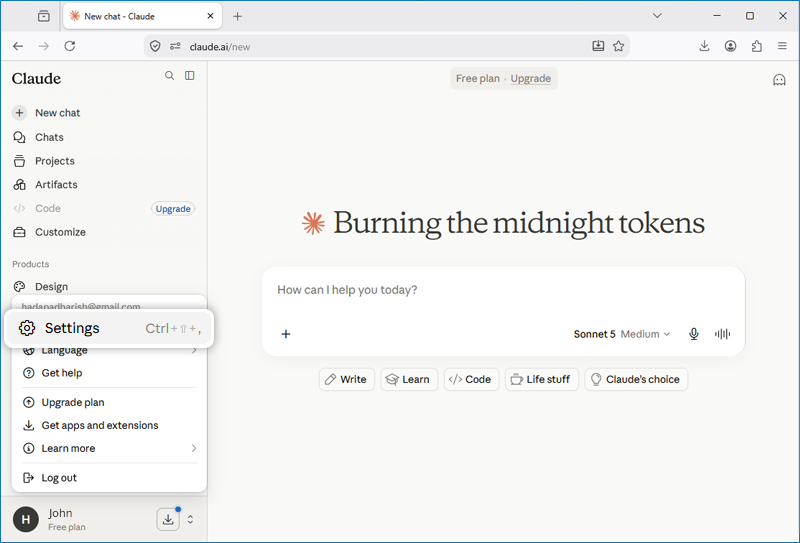Click the Write suggestion chip

[346, 379]
